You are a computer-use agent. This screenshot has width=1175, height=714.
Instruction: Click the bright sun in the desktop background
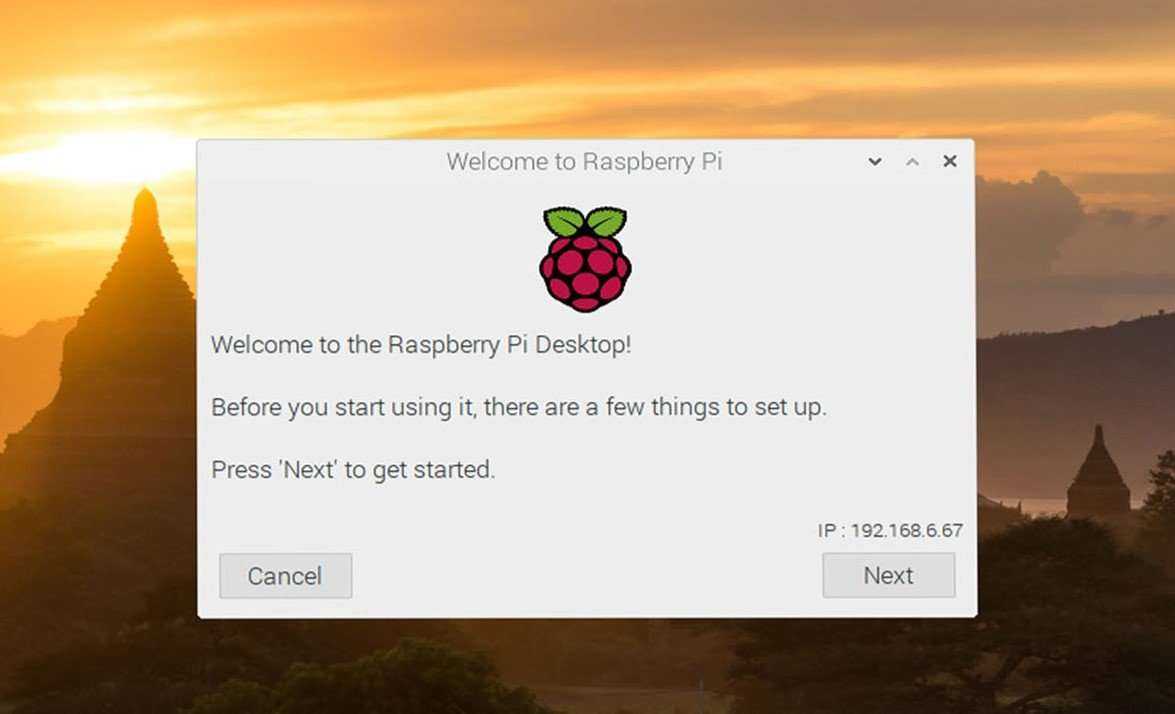point(97,156)
